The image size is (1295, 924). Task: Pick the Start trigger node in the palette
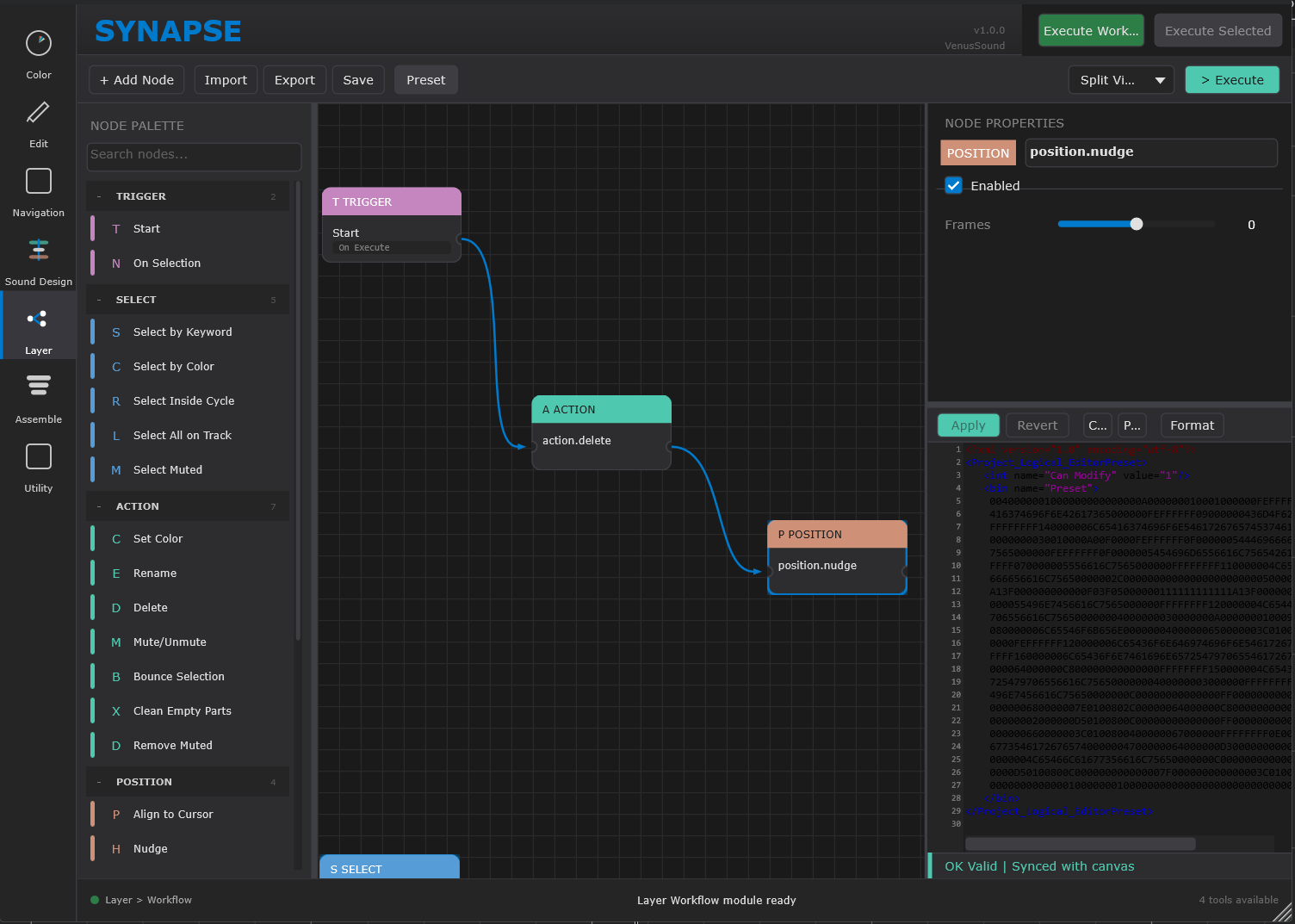tap(189, 229)
